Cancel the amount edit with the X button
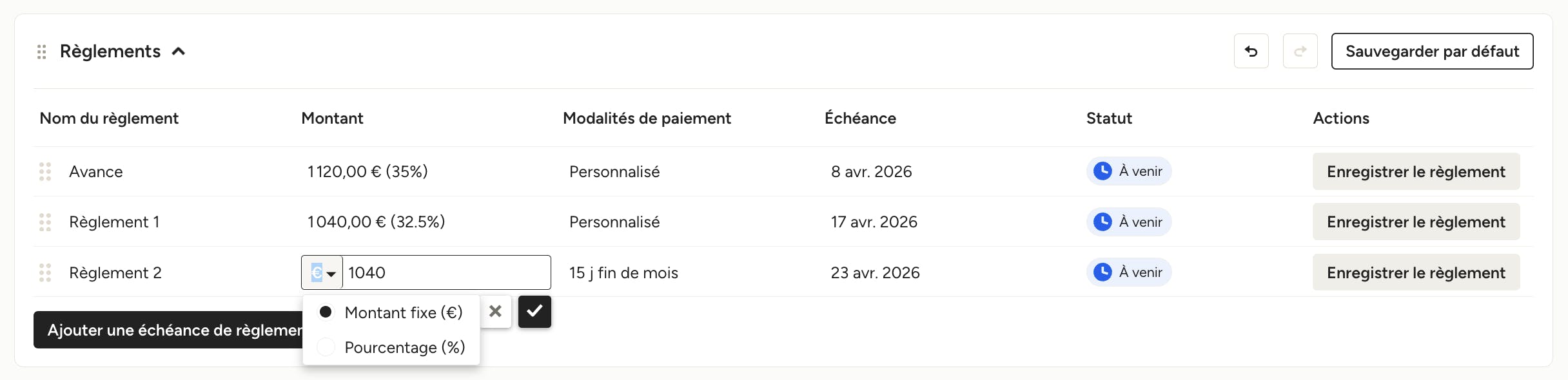This screenshot has height=380, width=1568. click(x=495, y=312)
